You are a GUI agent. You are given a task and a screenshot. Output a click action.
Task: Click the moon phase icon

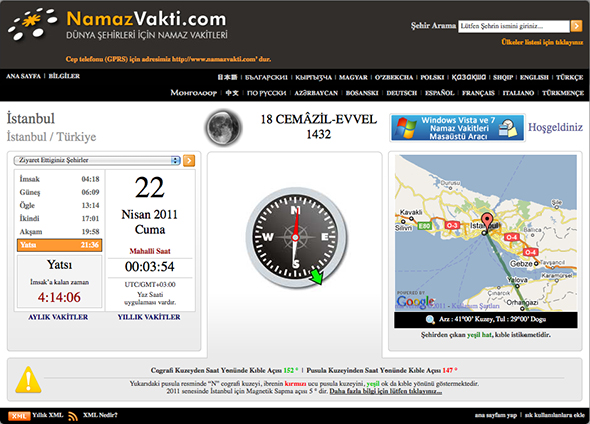[224, 127]
